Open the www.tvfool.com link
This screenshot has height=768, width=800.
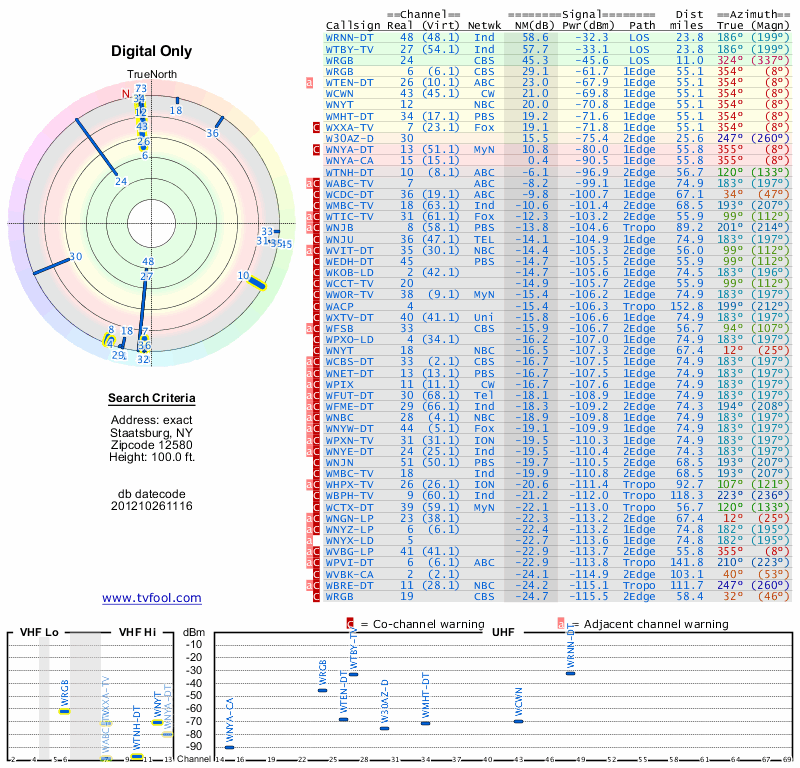point(151,598)
